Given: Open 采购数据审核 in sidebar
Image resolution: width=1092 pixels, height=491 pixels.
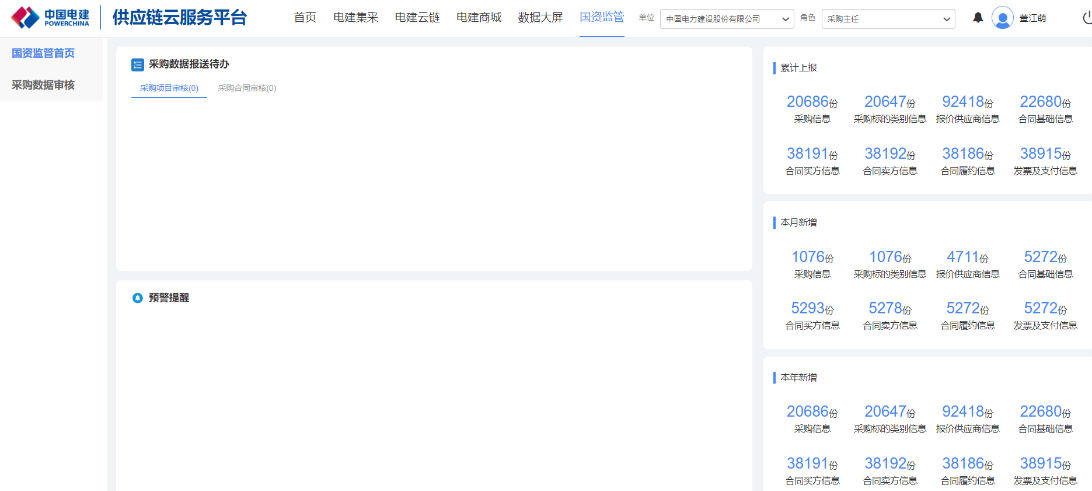Looking at the screenshot, I should 43,85.
